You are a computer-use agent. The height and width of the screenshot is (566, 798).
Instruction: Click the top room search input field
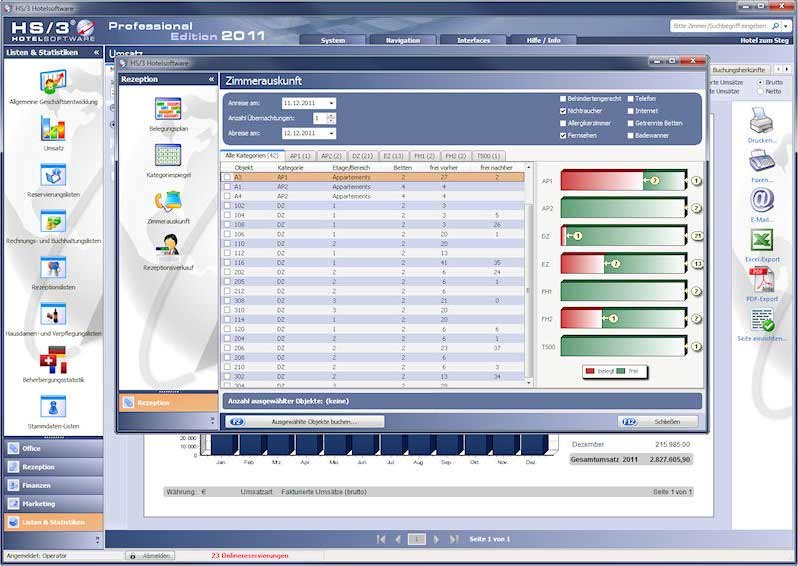[x=721, y=25]
